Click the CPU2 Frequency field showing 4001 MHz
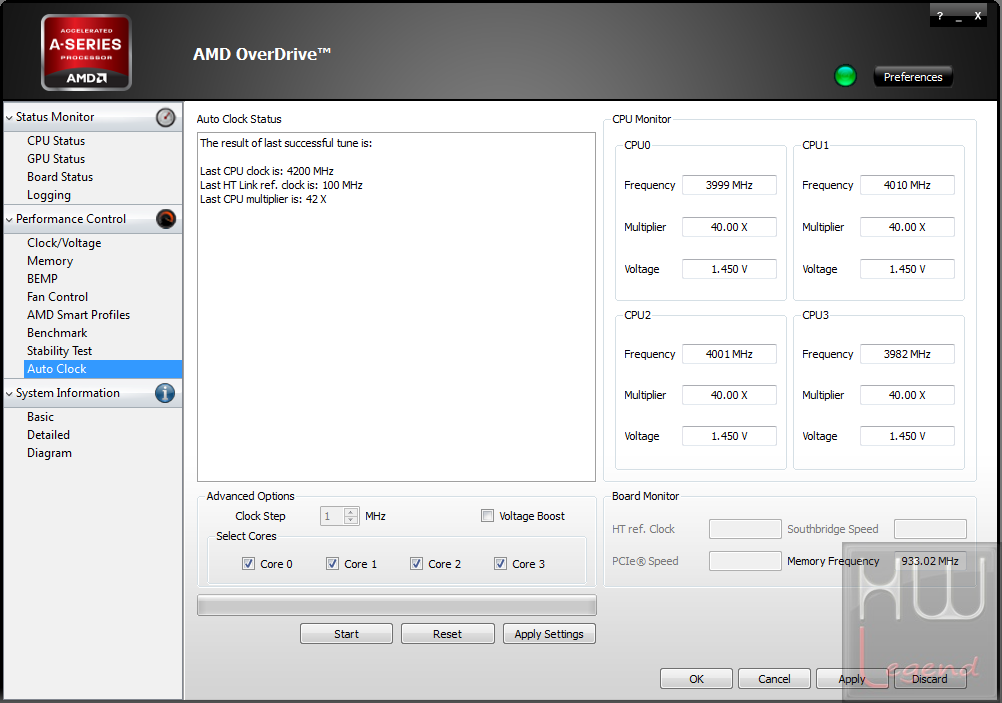Image resolution: width=1002 pixels, height=703 pixels. (x=729, y=354)
